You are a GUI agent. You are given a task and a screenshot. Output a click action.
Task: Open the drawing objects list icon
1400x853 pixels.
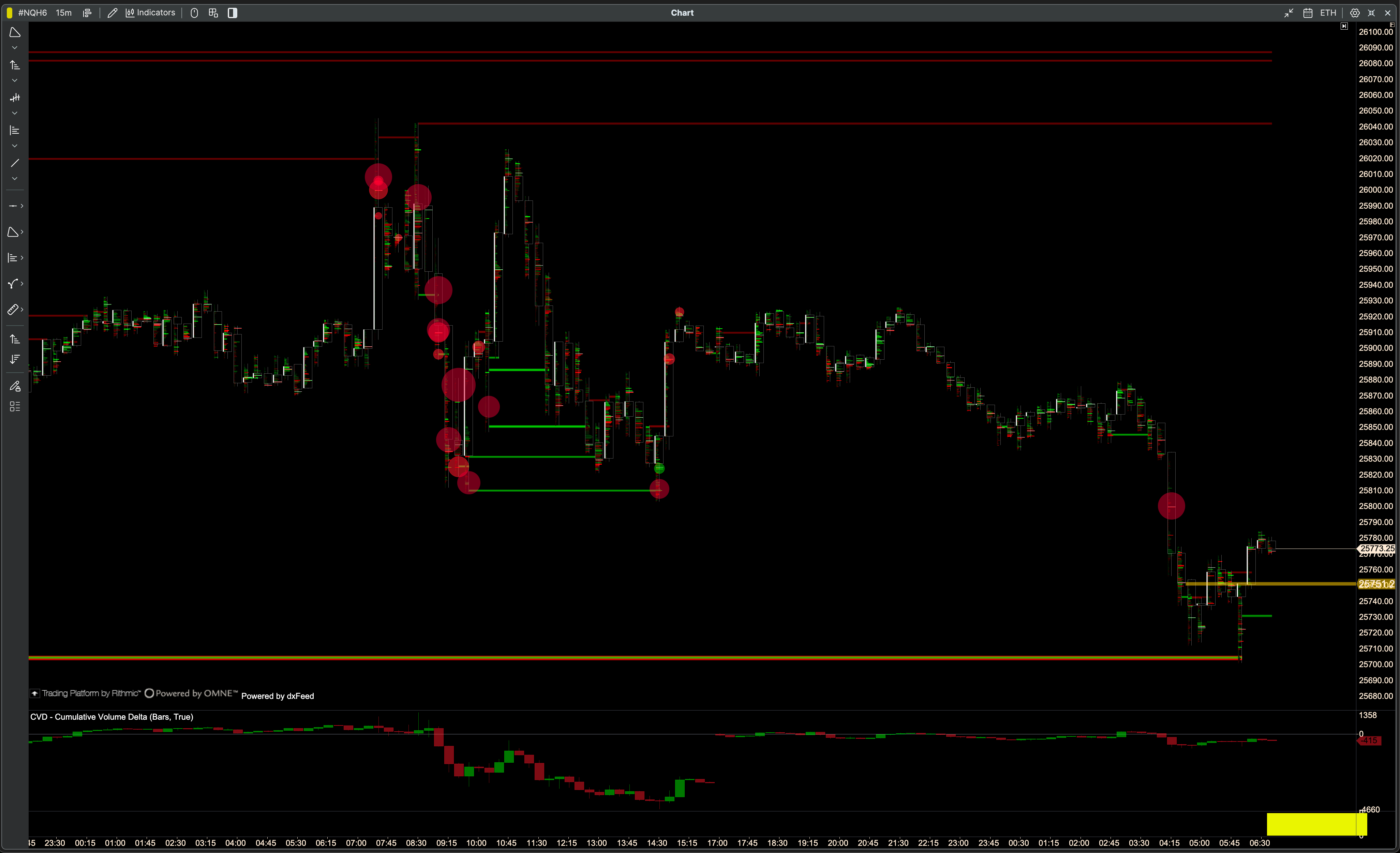pyautogui.click(x=15, y=406)
